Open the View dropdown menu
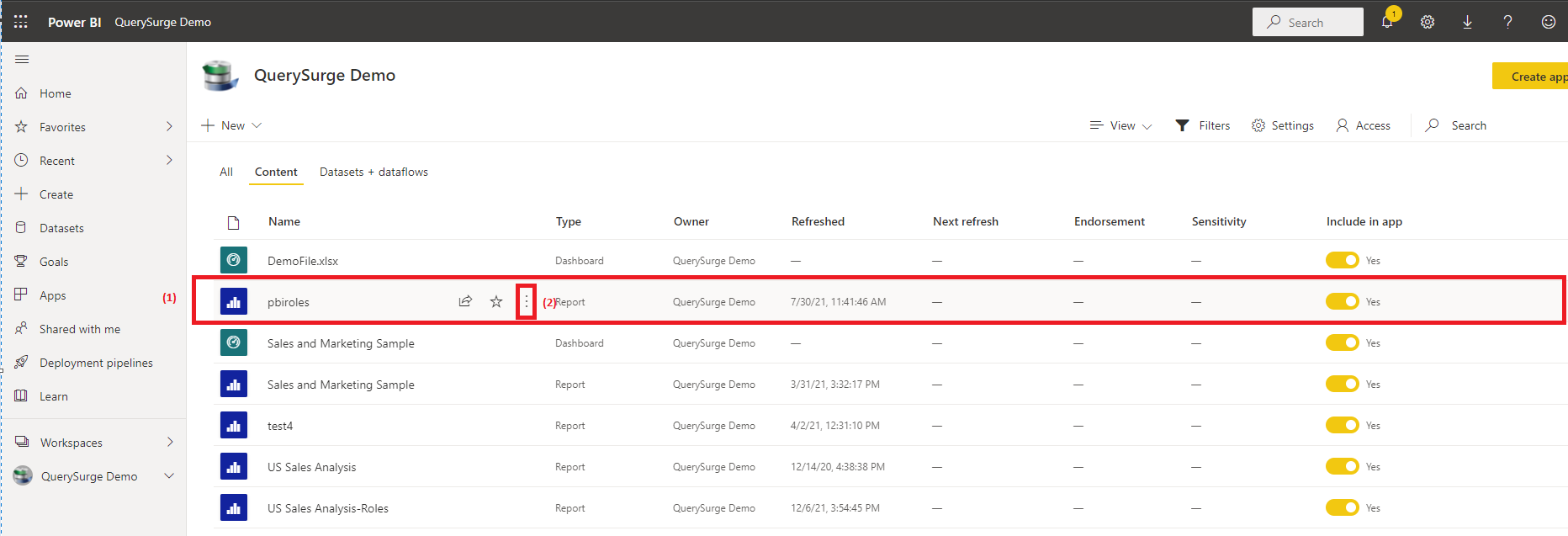Viewport: 1568px width, 536px height. pos(1120,125)
